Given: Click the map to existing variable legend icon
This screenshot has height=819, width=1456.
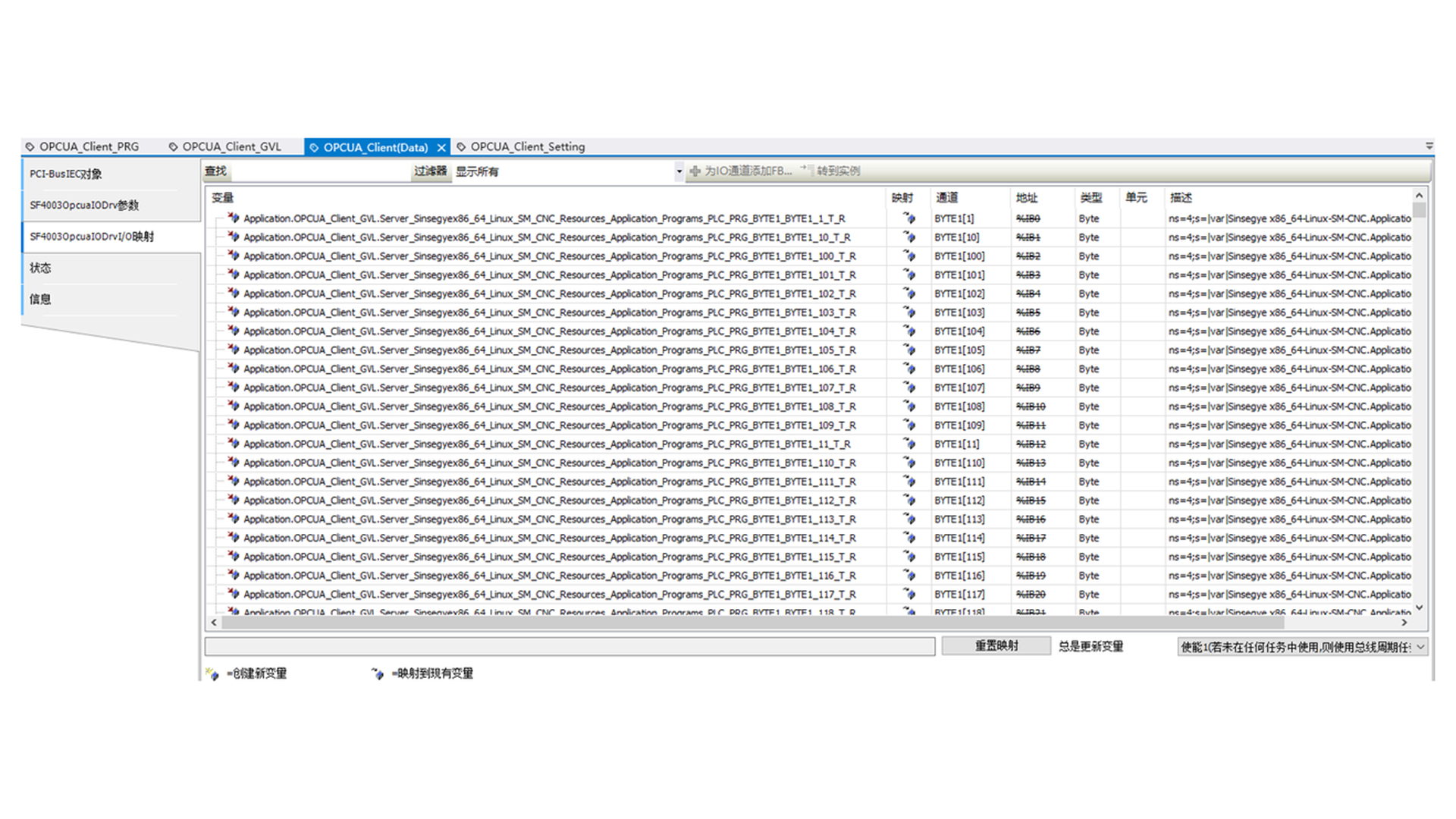Looking at the screenshot, I should tap(377, 673).
